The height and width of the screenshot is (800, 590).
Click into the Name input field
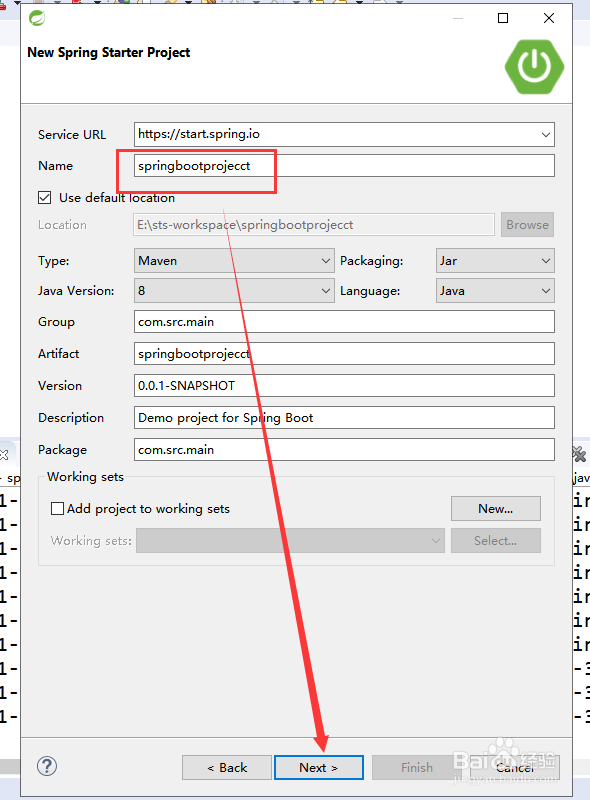pos(344,166)
